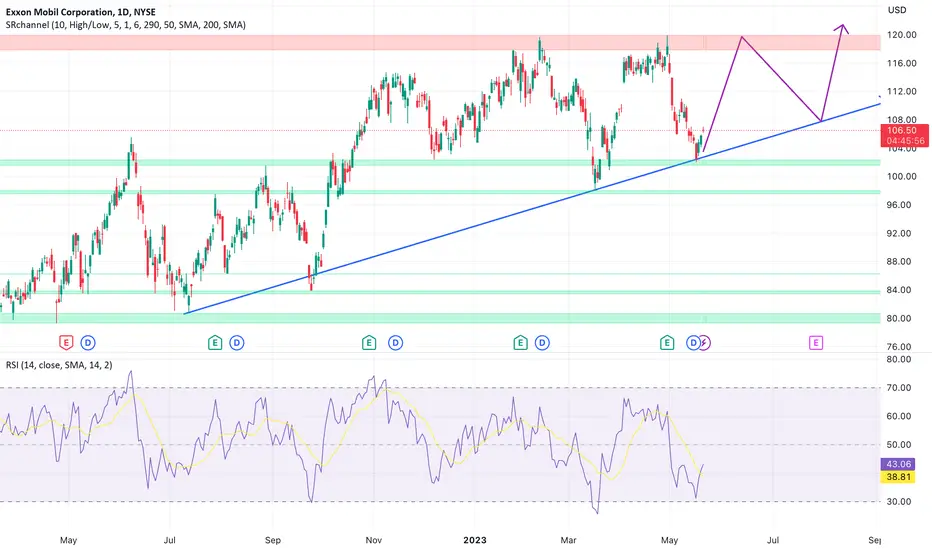Click the 76.00 price axis label
This screenshot has height=550, width=932.
[901, 347]
